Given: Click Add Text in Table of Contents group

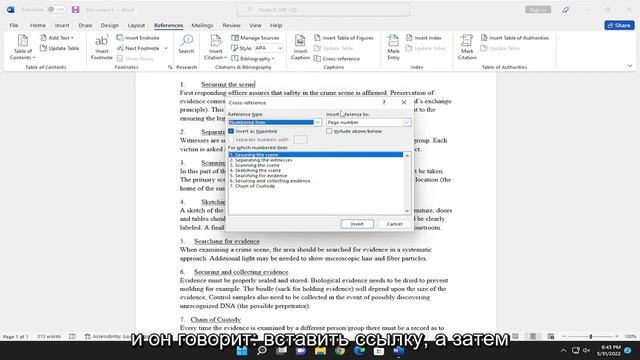Looking at the screenshot, I should pyautogui.click(x=57, y=38).
